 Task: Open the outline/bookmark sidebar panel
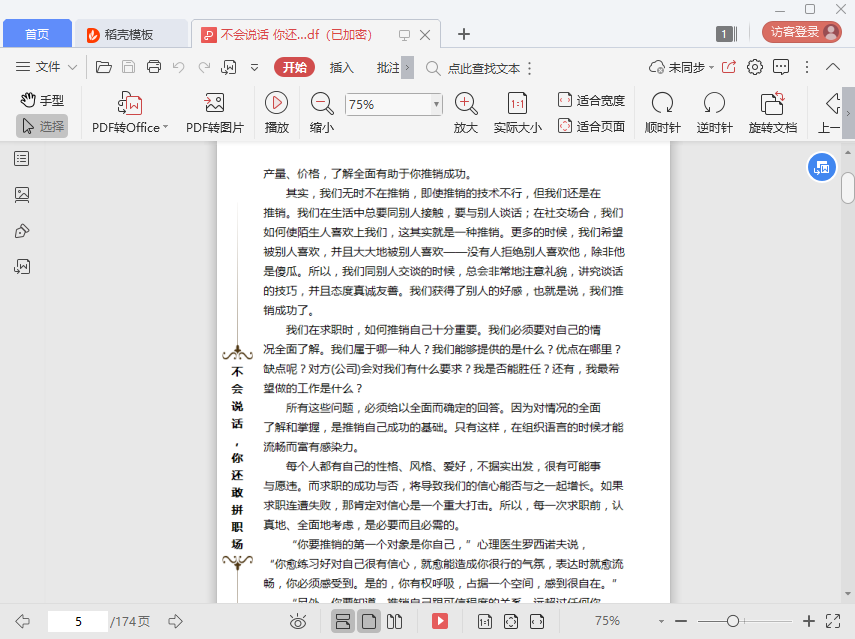pyautogui.click(x=22, y=159)
